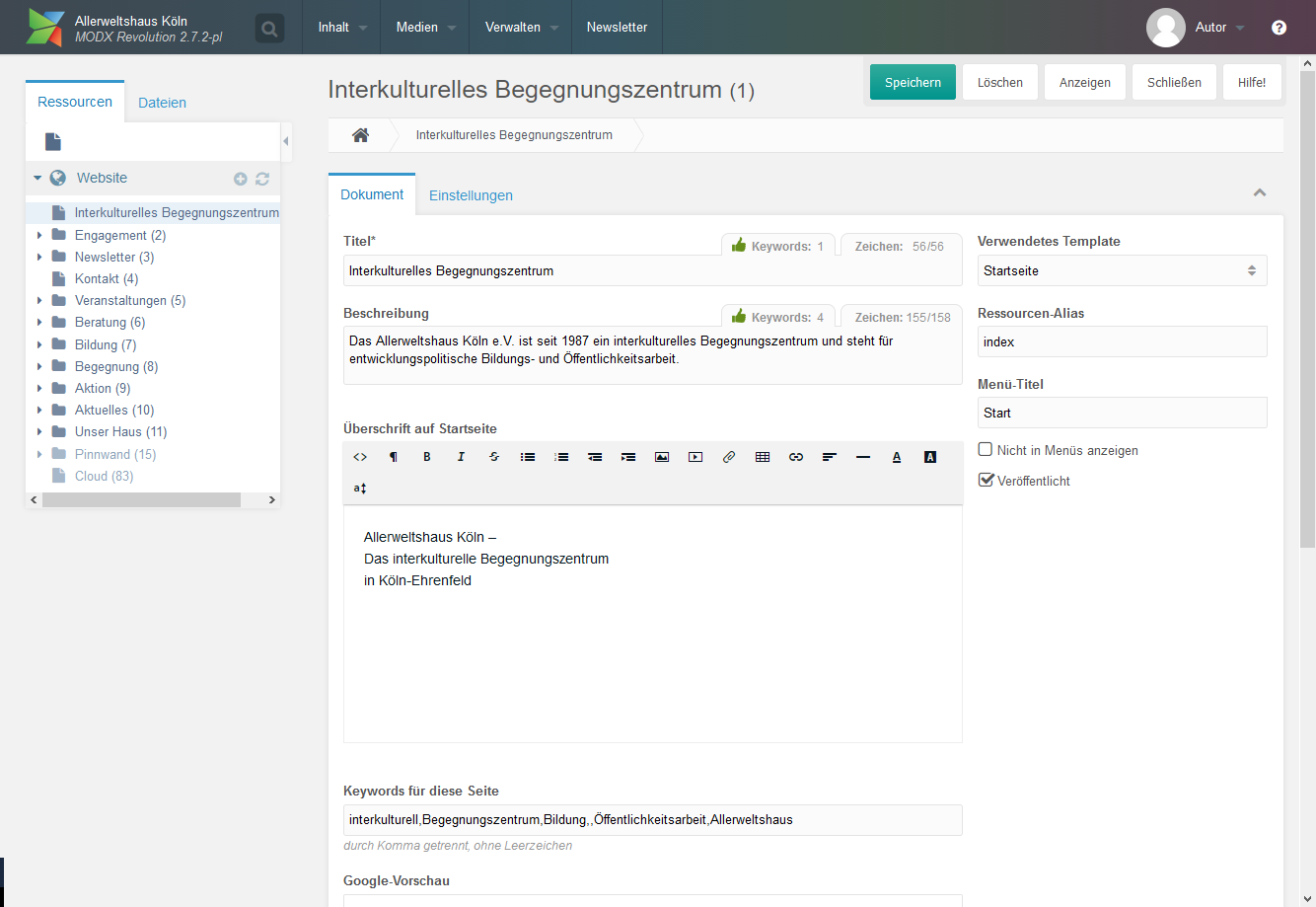
Task: Click the unordered list icon
Action: (528, 457)
